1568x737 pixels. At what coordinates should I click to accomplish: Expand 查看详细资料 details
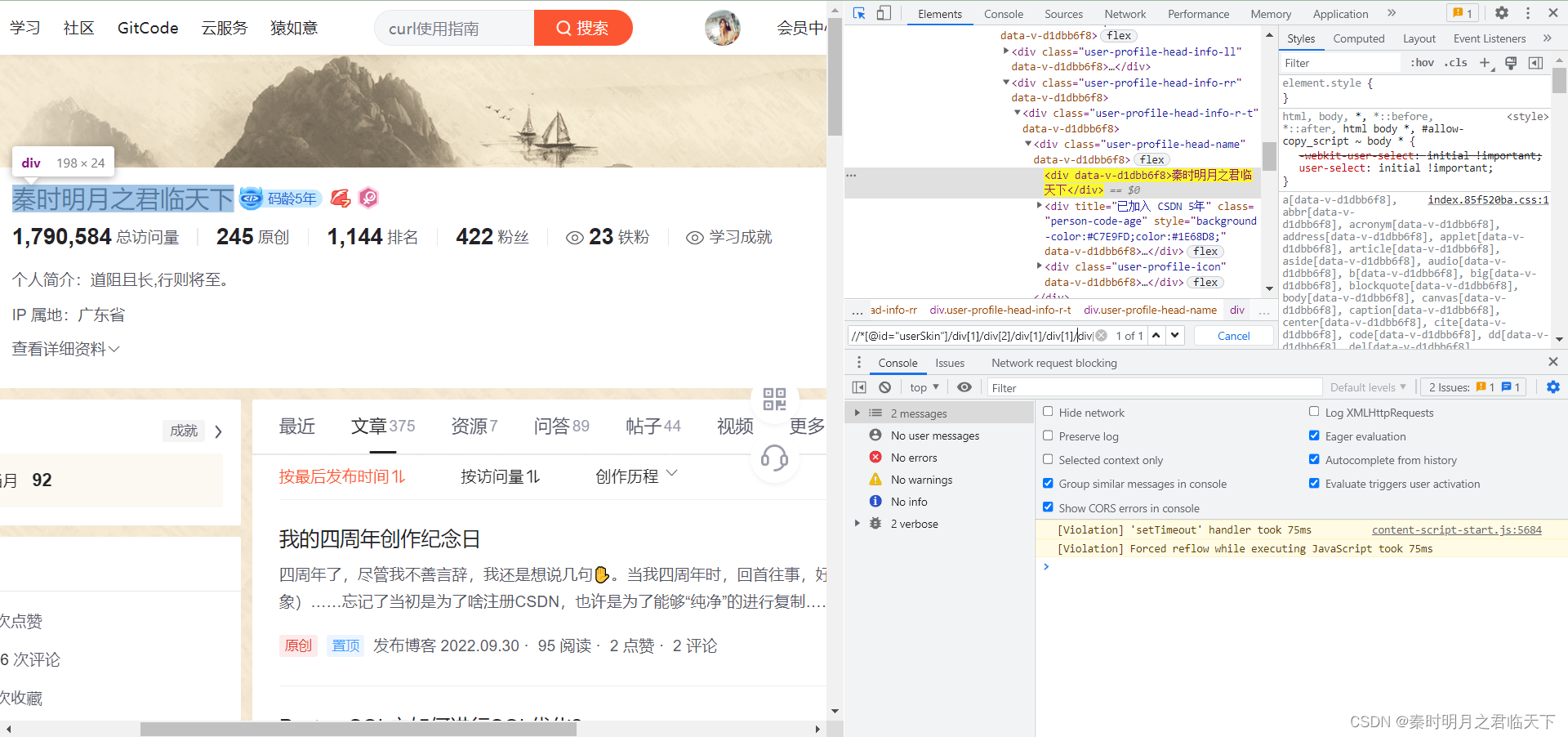click(x=65, y=349)
